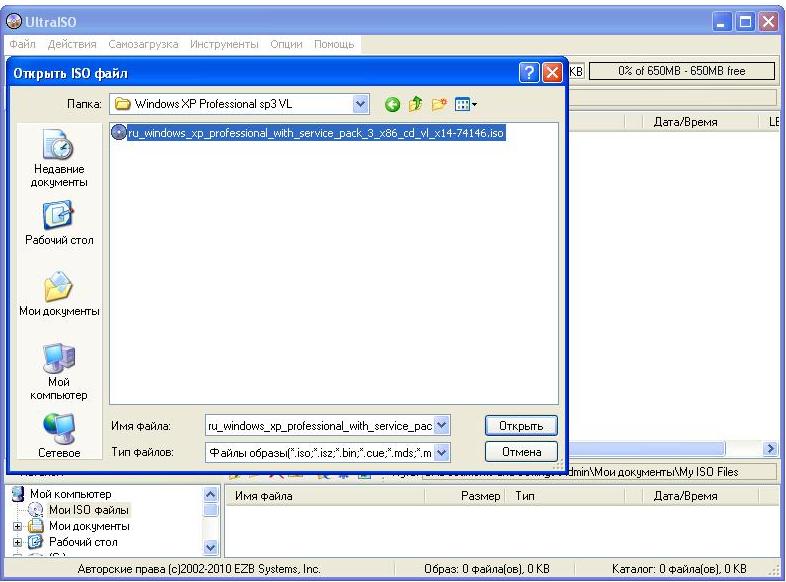Sort lower list by Дата/Время column

point(700,496)
